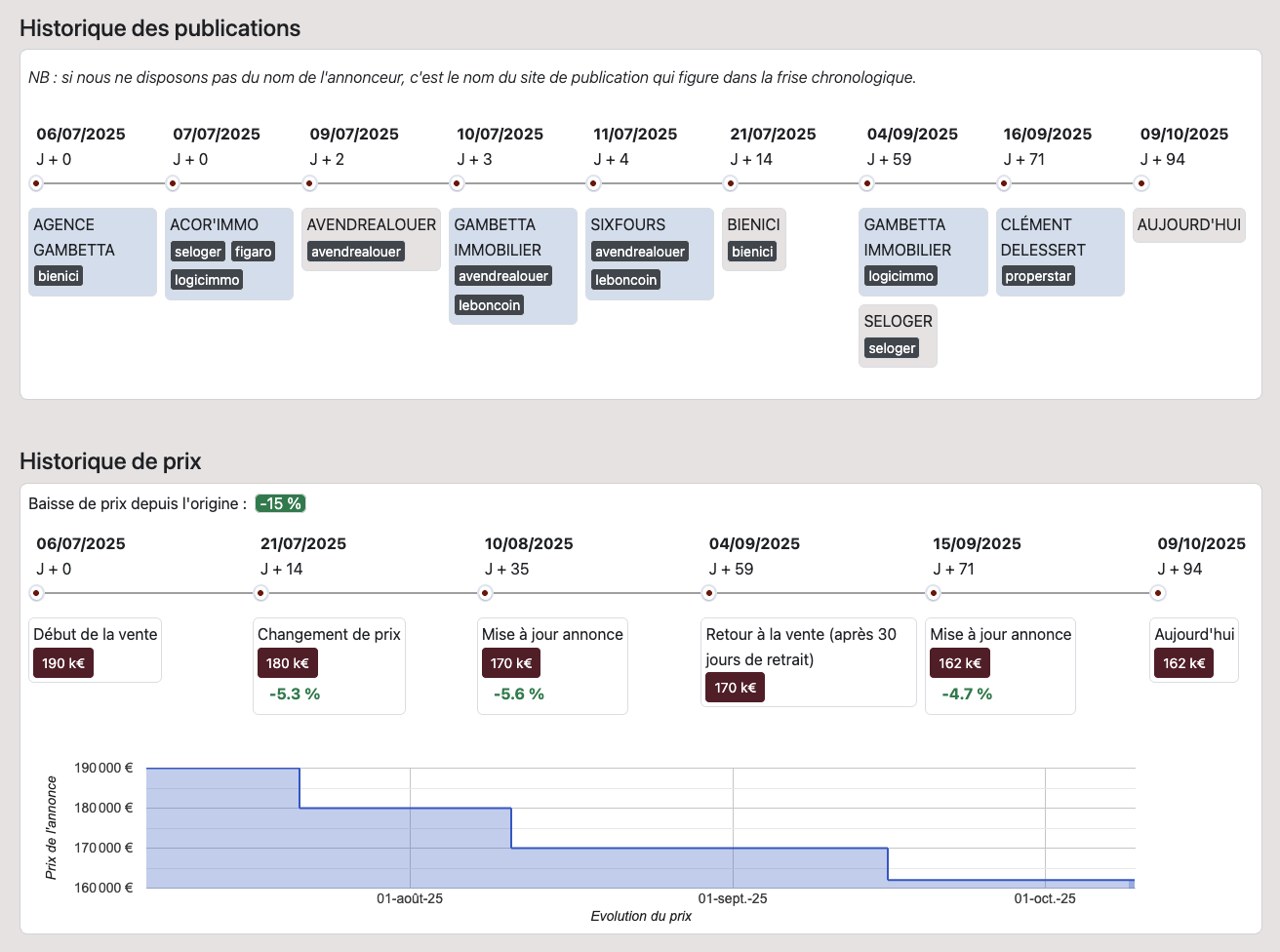Select the 10/08/2025 price timeline marker
The image size is (1280, 952).
(x=485, y=593)
